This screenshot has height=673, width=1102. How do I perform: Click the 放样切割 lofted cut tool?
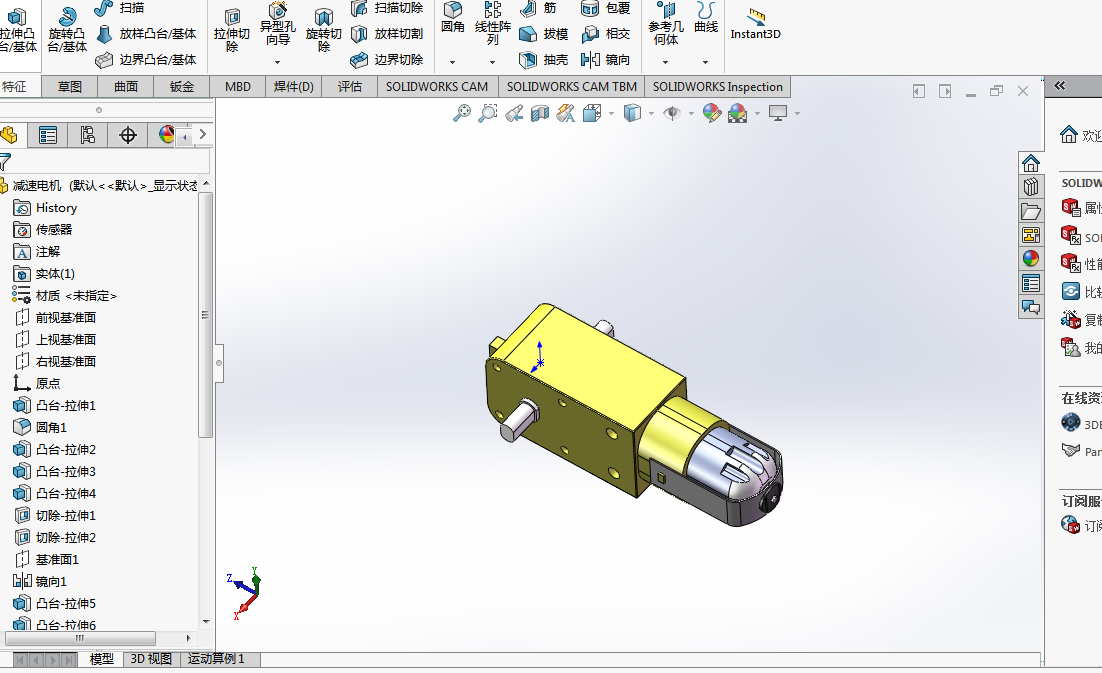(x=387, y=34)
